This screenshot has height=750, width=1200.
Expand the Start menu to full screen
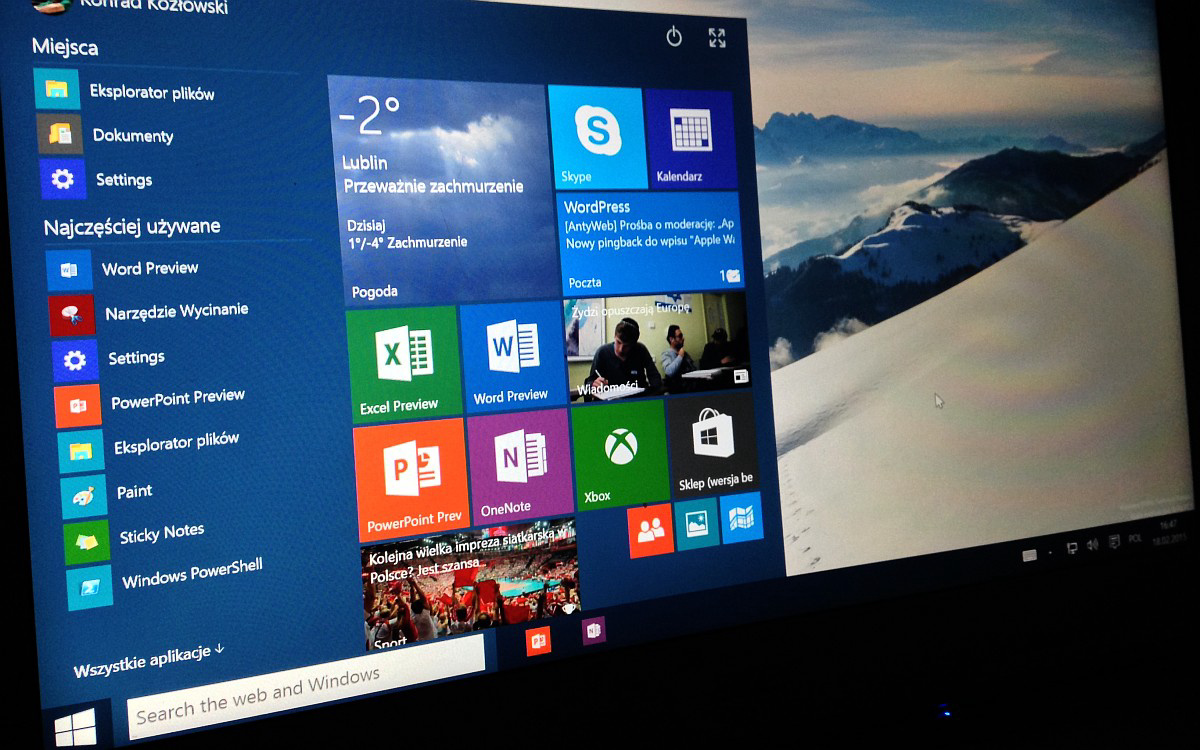717,38
